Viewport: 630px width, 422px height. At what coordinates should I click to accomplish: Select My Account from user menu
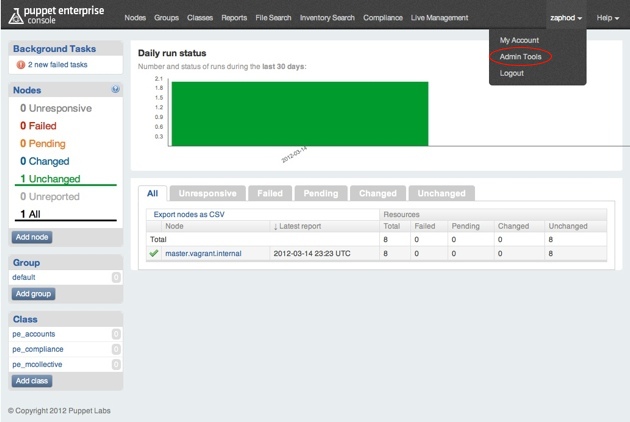519,40
